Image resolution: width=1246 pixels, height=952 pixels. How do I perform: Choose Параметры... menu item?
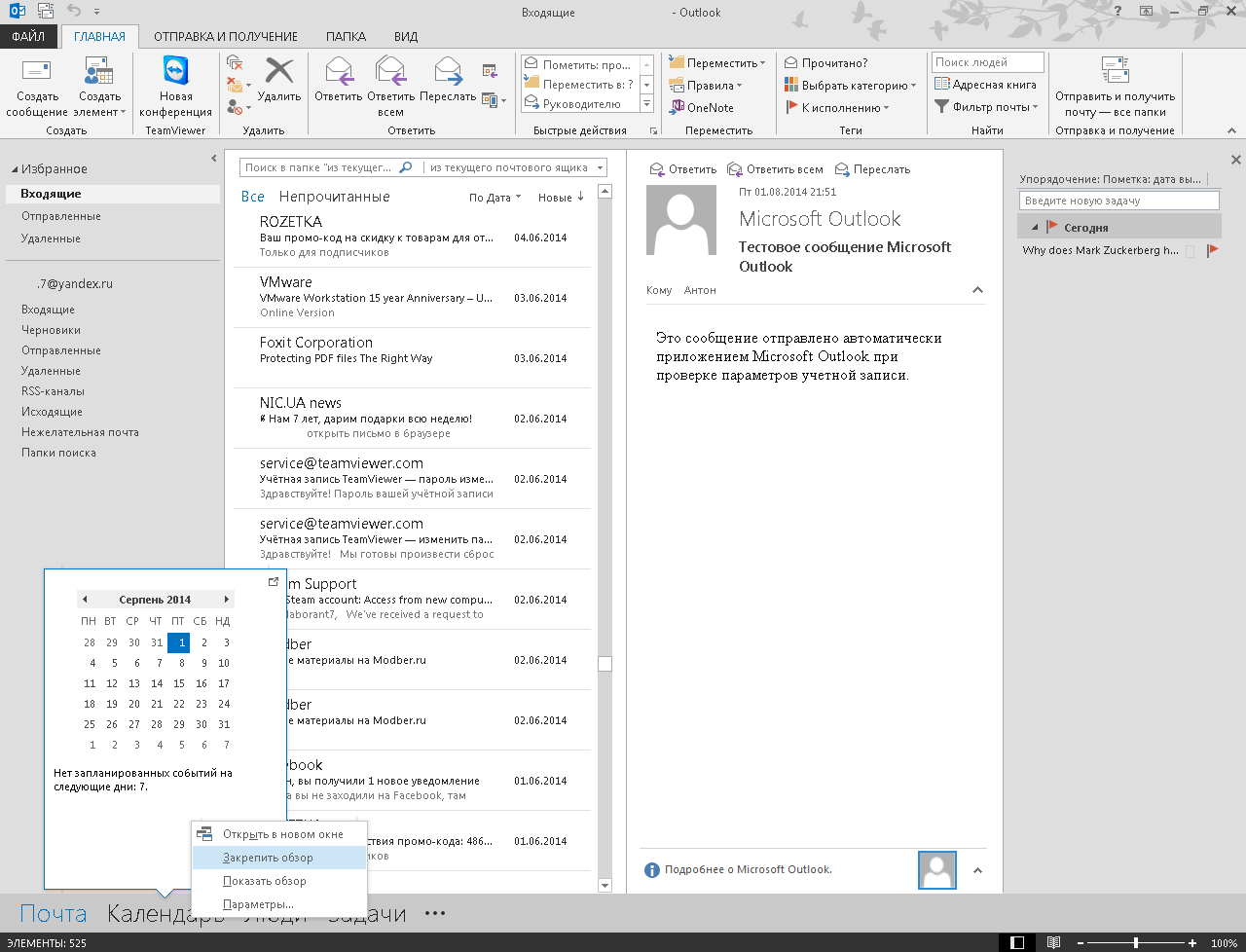point(279,904)
